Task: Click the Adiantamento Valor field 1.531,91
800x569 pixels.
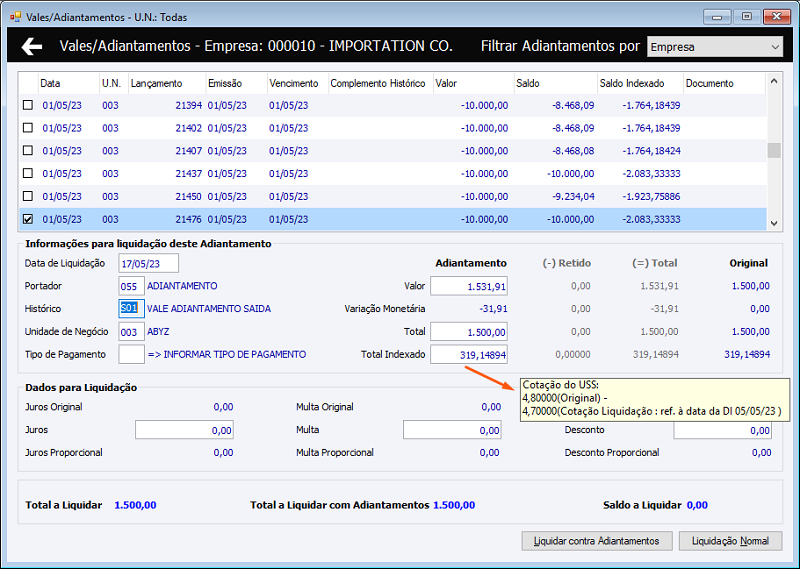Action: [x=469, y=286]
